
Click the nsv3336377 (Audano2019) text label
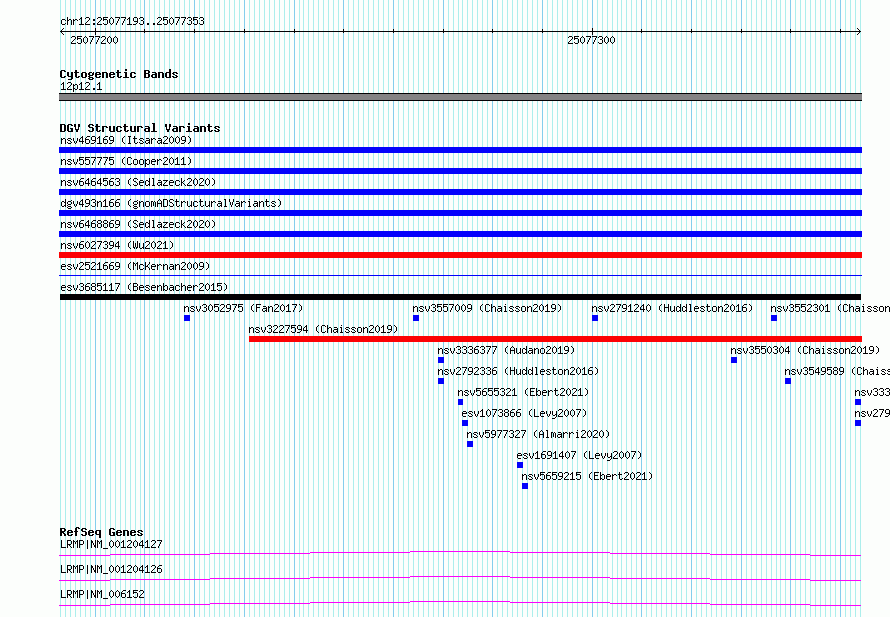tap(506, 350)
